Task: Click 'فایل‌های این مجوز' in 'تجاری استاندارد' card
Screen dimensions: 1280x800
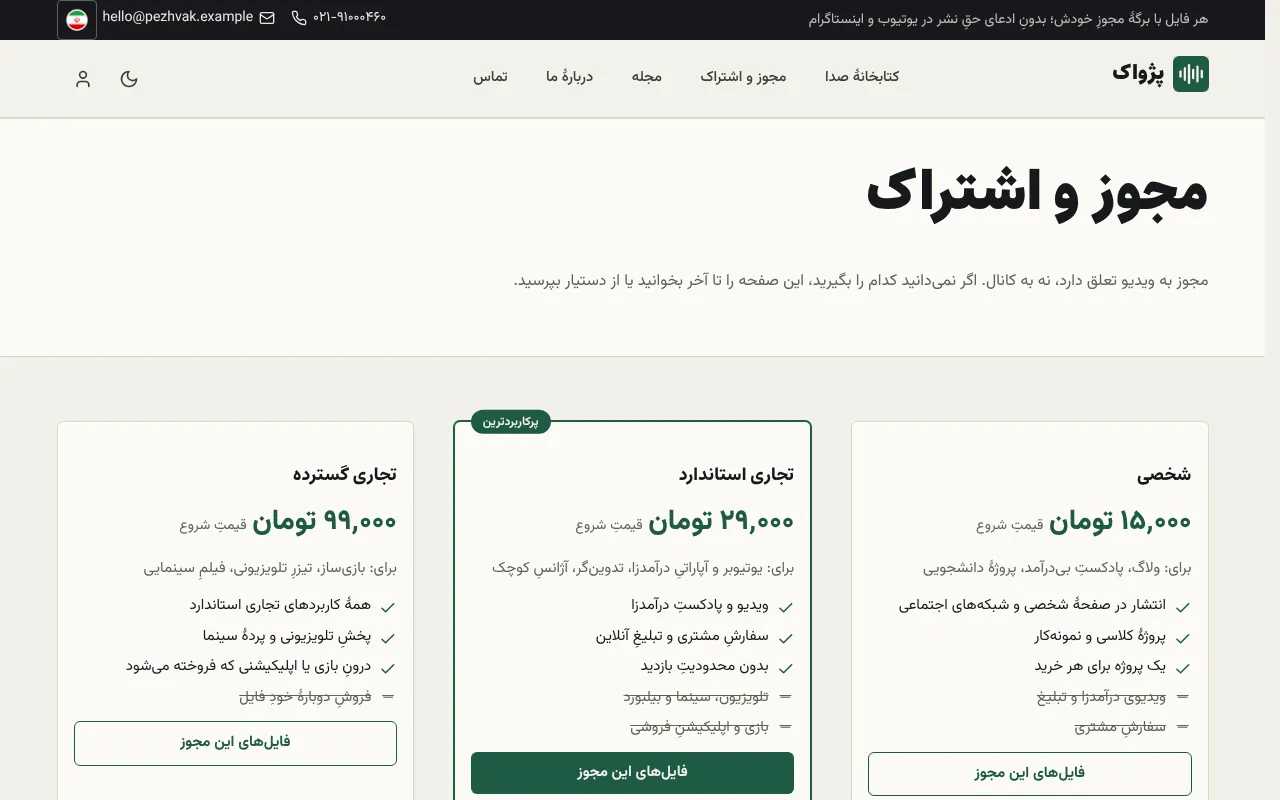Action: [x=632, y=773]
